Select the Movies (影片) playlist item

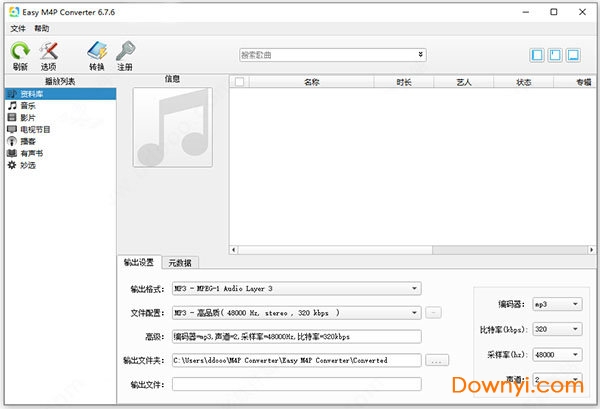[x=60, y=117]
